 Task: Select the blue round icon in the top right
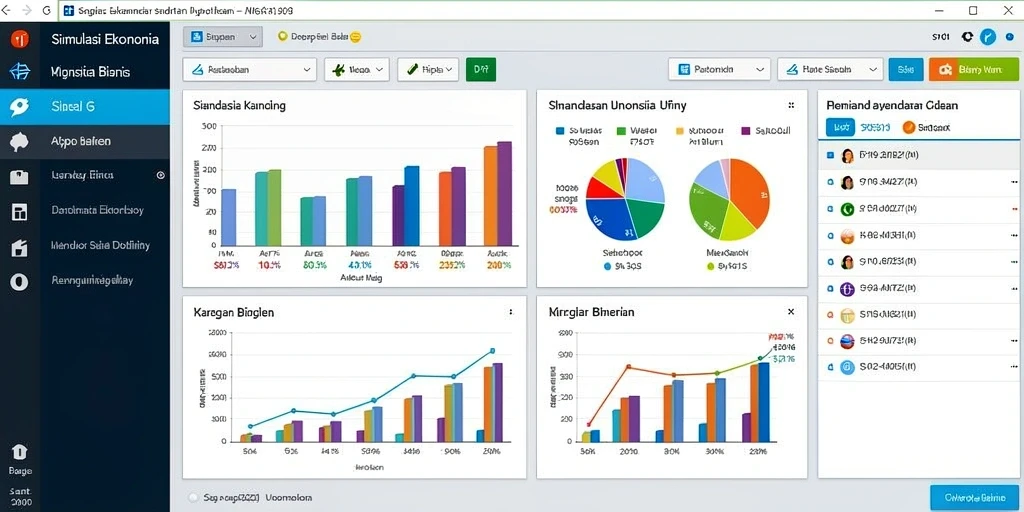point(988,37)
